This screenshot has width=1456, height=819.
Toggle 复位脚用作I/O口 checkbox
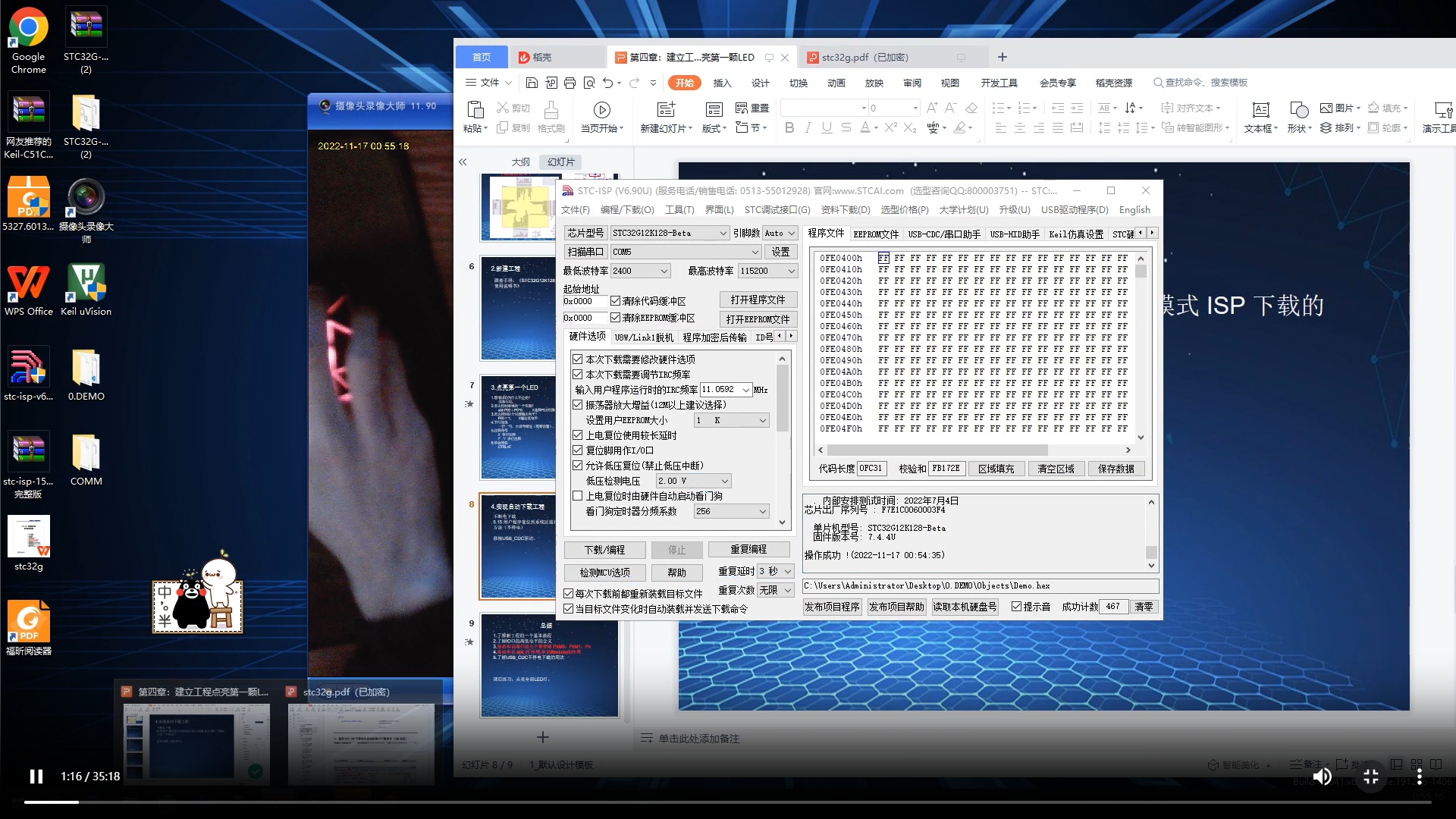coord(578,450)
